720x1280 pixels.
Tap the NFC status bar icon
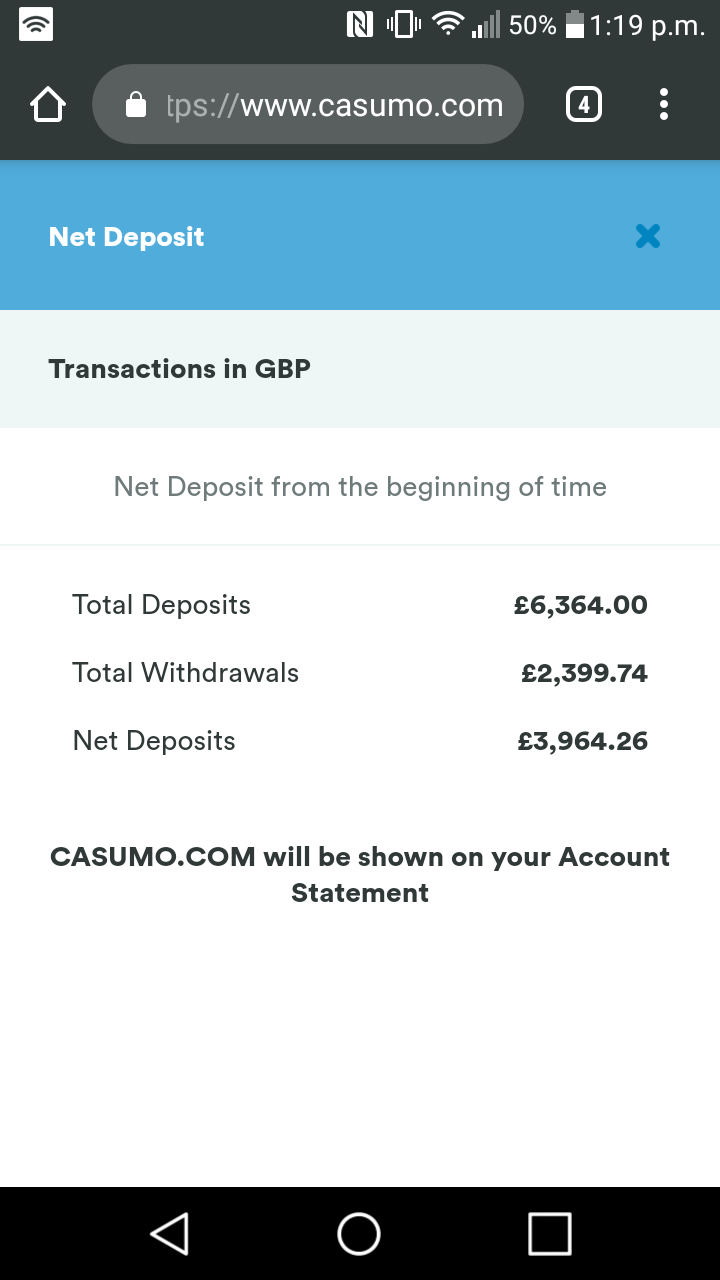coord(360,25)
